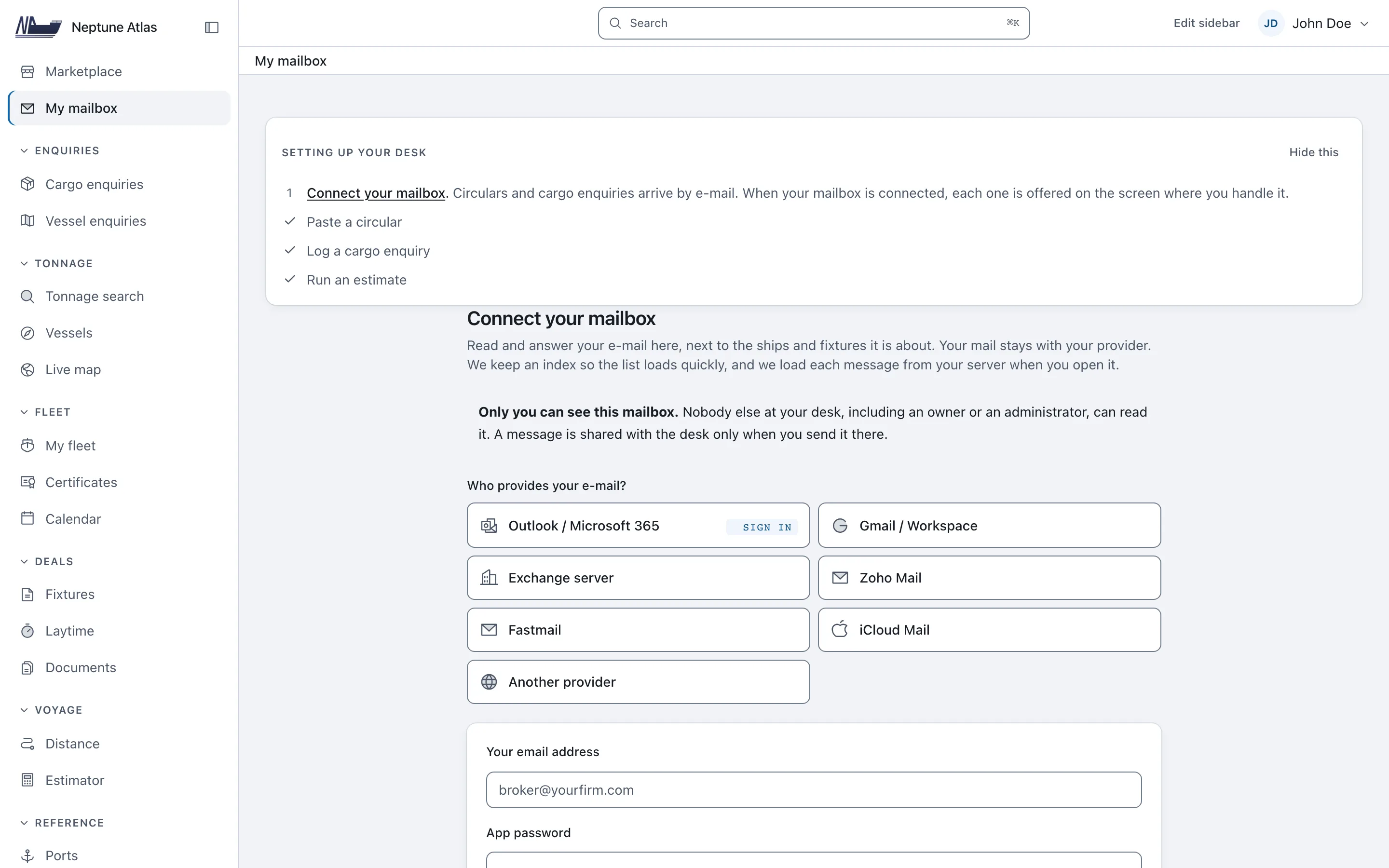The image size is (1389, 868).
Task: Click the Ports anchor icon
Action: coord(27,855)
